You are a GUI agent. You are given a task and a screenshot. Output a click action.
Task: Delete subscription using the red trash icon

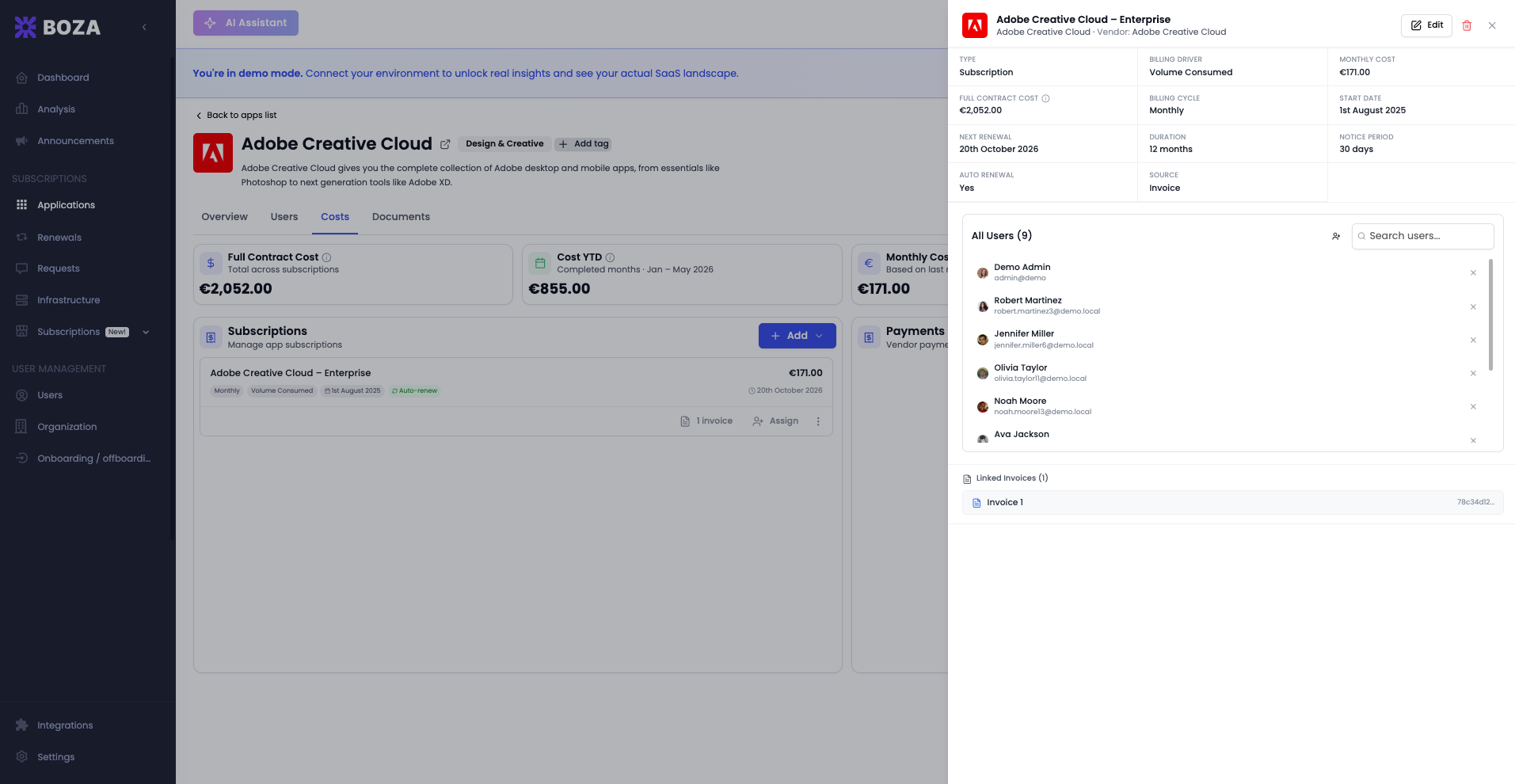point(1467,25)
